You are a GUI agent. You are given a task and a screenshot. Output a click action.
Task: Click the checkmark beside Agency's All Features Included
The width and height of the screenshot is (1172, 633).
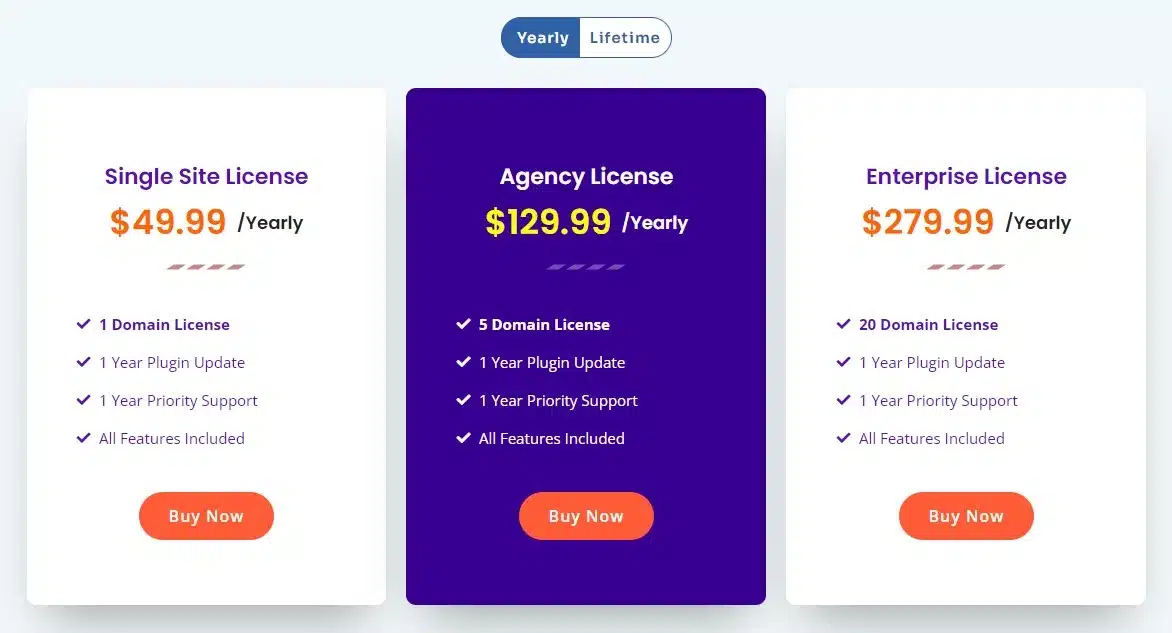pyautogui.click(x=464, y=438)
